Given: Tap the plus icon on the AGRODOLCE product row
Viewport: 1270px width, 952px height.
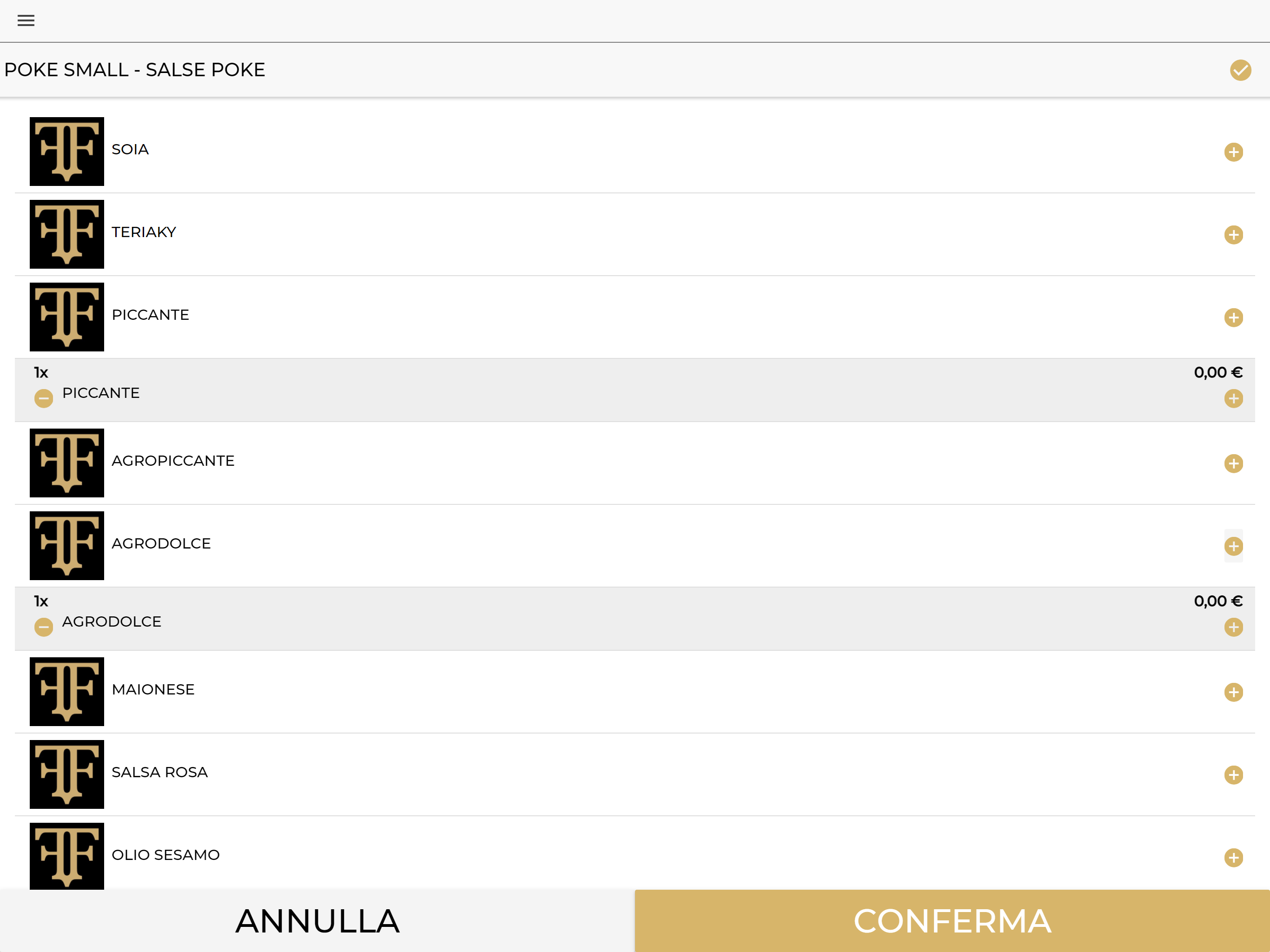Looking at the screenshot, I should [1233, 546].
